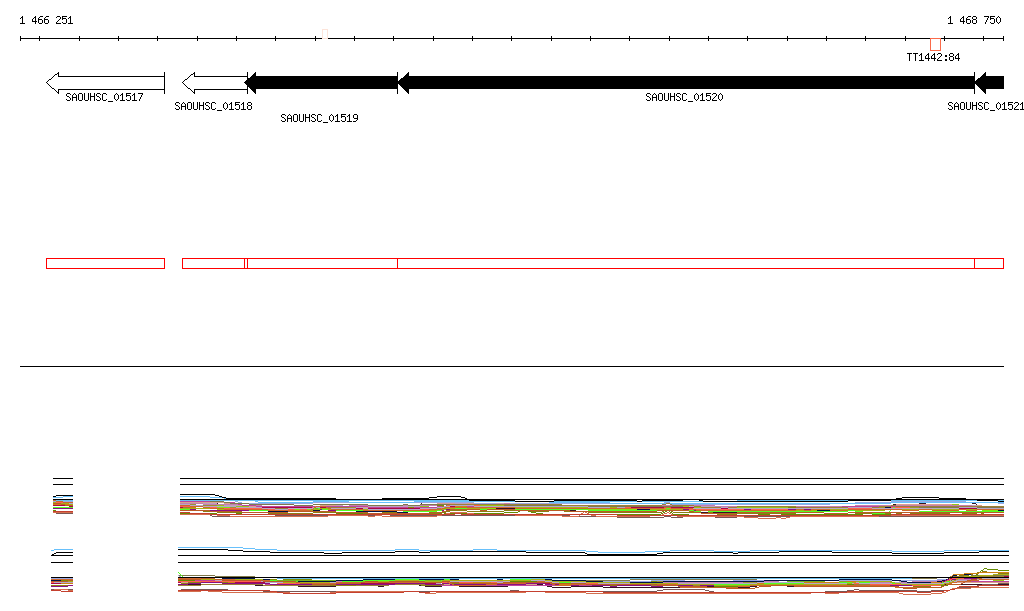Select red outline box under SAOUHSC_01520
Screen dimensions: 1024x611
[686, 264]
